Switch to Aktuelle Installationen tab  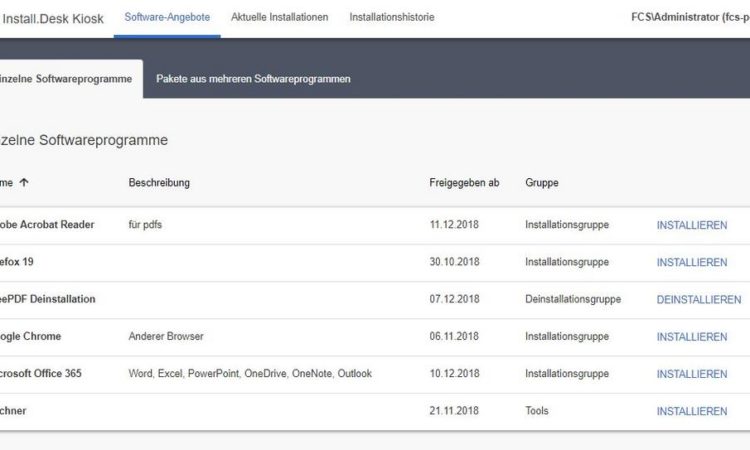279,17
